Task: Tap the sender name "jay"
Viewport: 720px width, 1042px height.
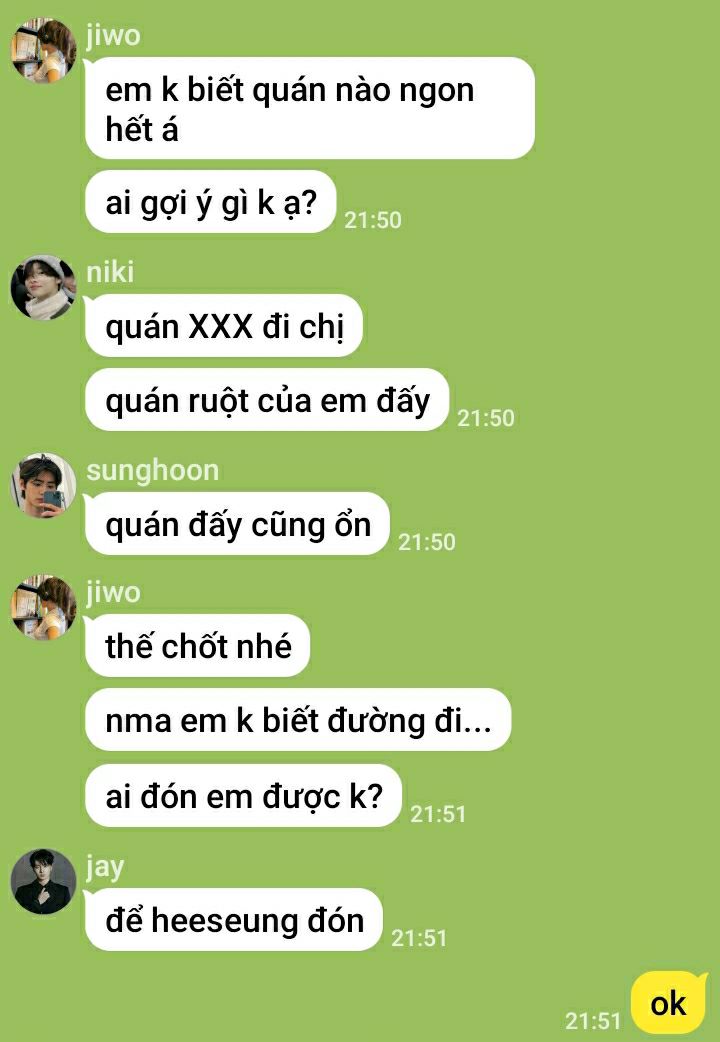Action: tap(105, 867)
